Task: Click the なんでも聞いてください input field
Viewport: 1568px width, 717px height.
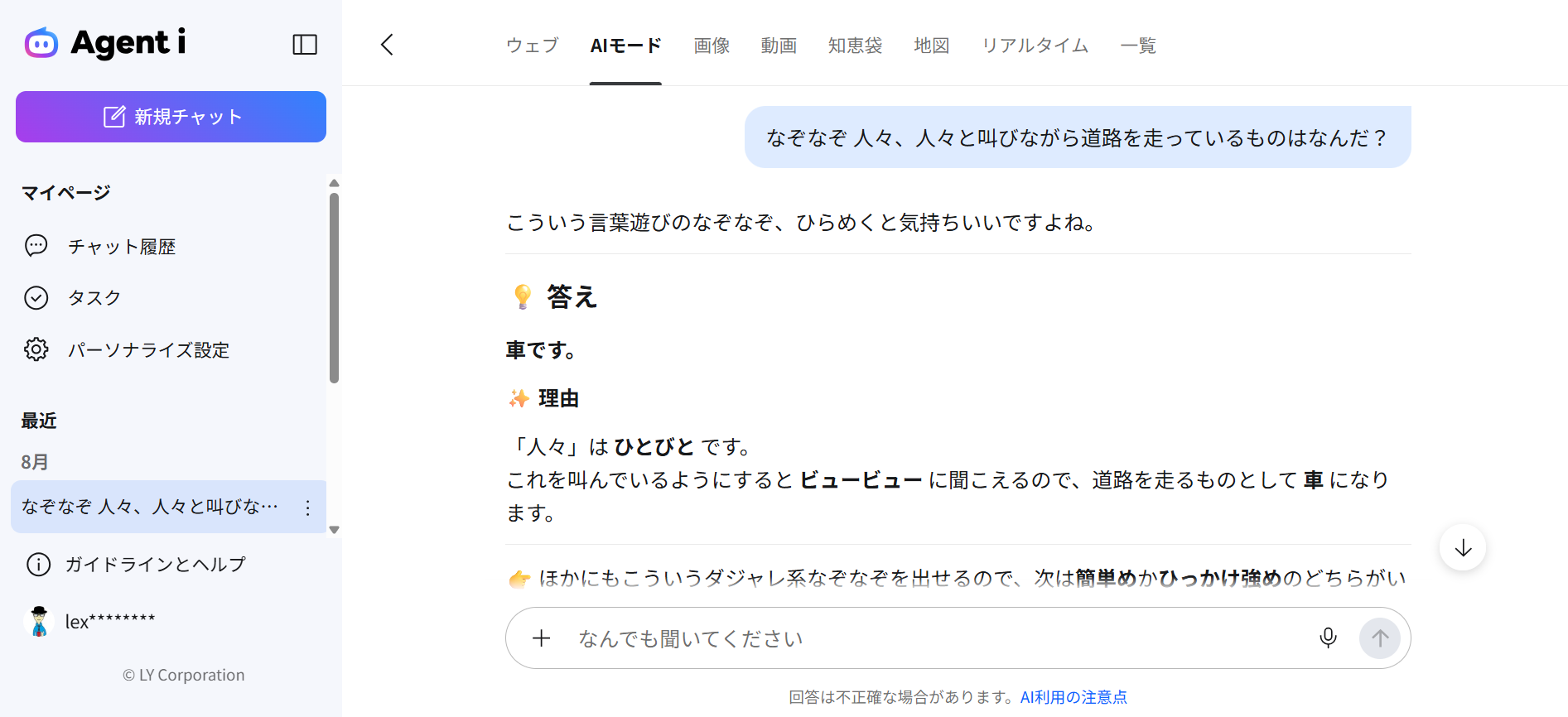Action: [936, 638]
